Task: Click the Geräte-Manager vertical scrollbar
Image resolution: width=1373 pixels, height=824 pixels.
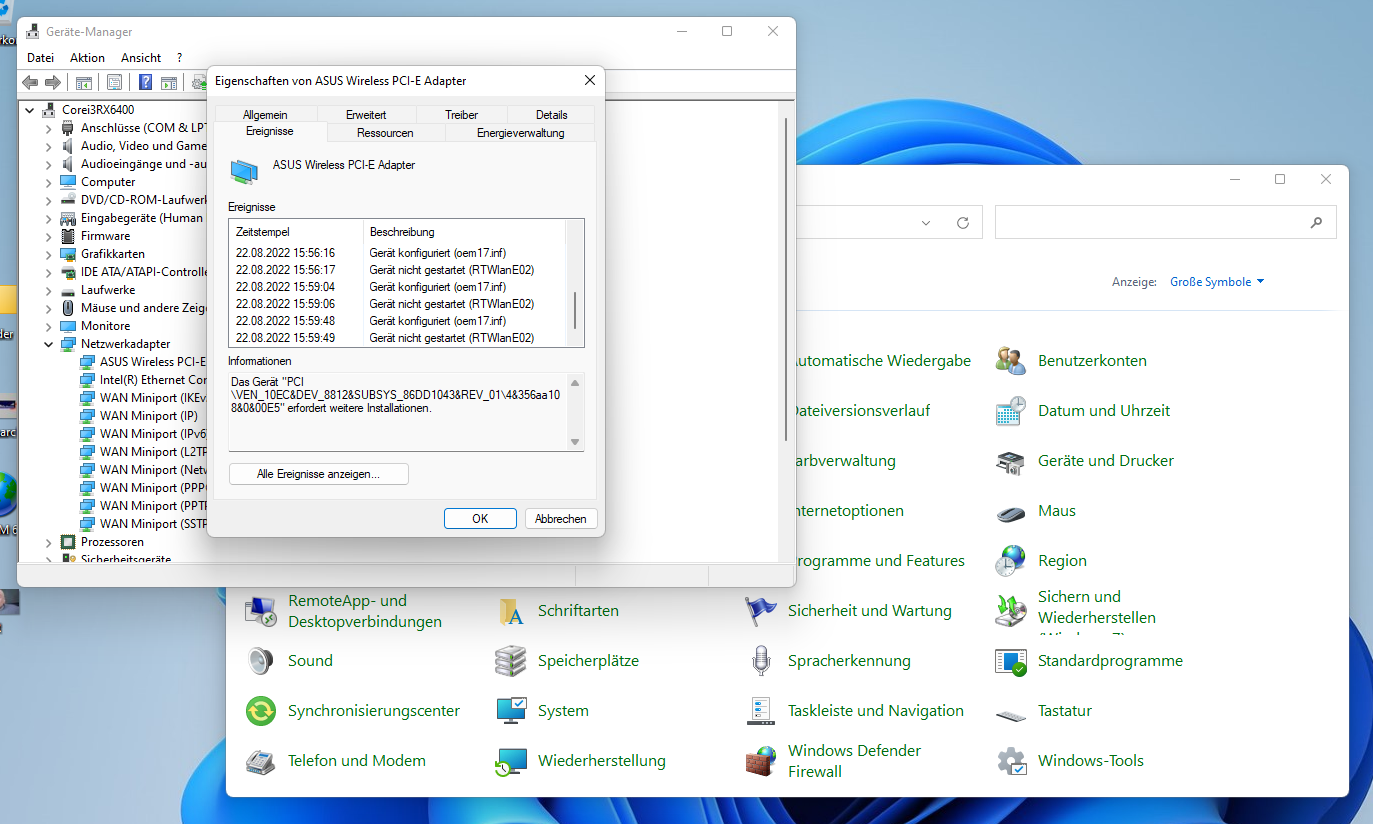Action: coord(786,280)
